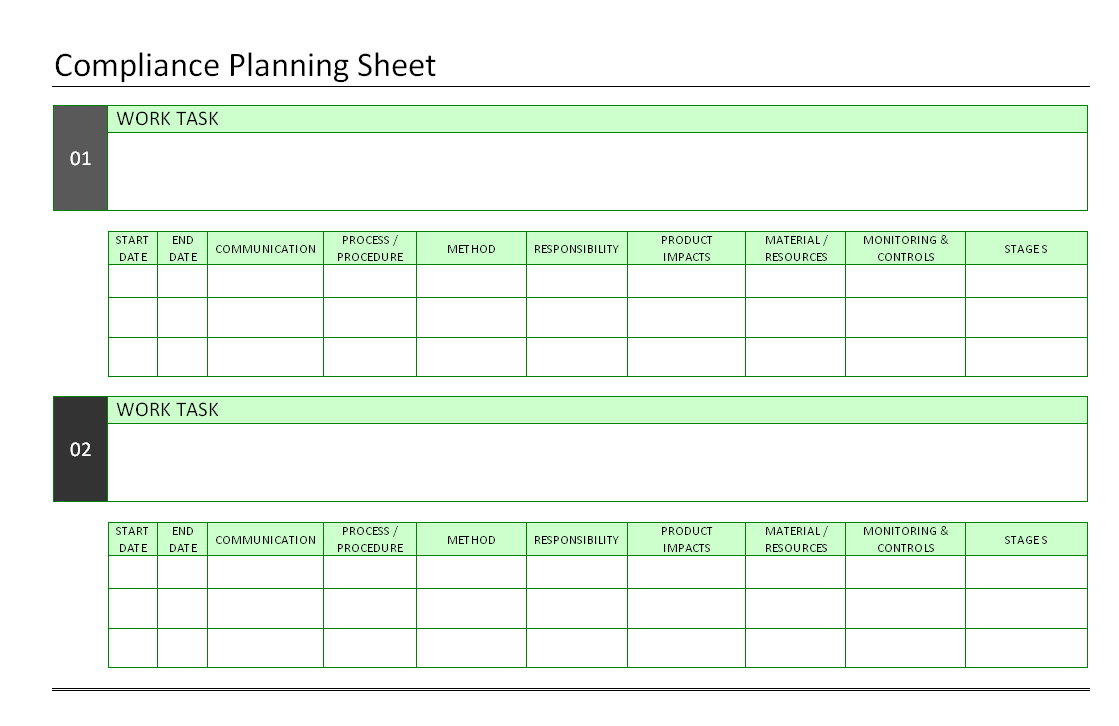Click MATERIAL / RESOURCES header in second table
1119x726 pixels.
(796, 540)
